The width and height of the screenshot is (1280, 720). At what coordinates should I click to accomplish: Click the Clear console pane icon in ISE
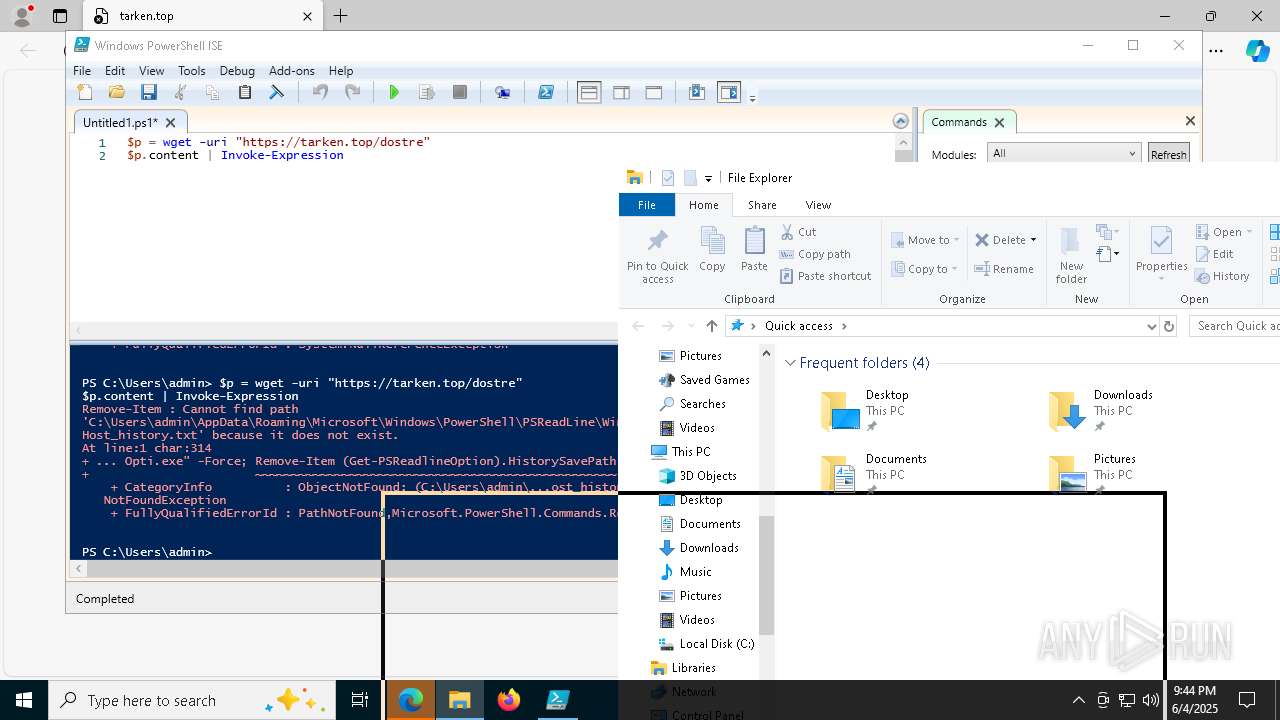pos(277,92)
